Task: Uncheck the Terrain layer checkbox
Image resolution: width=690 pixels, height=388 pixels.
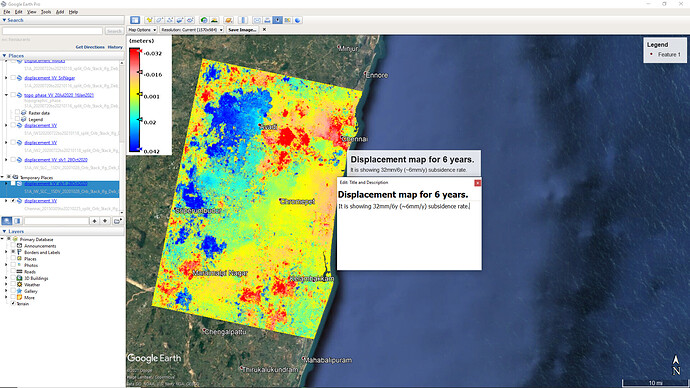Action: (13, 304)
